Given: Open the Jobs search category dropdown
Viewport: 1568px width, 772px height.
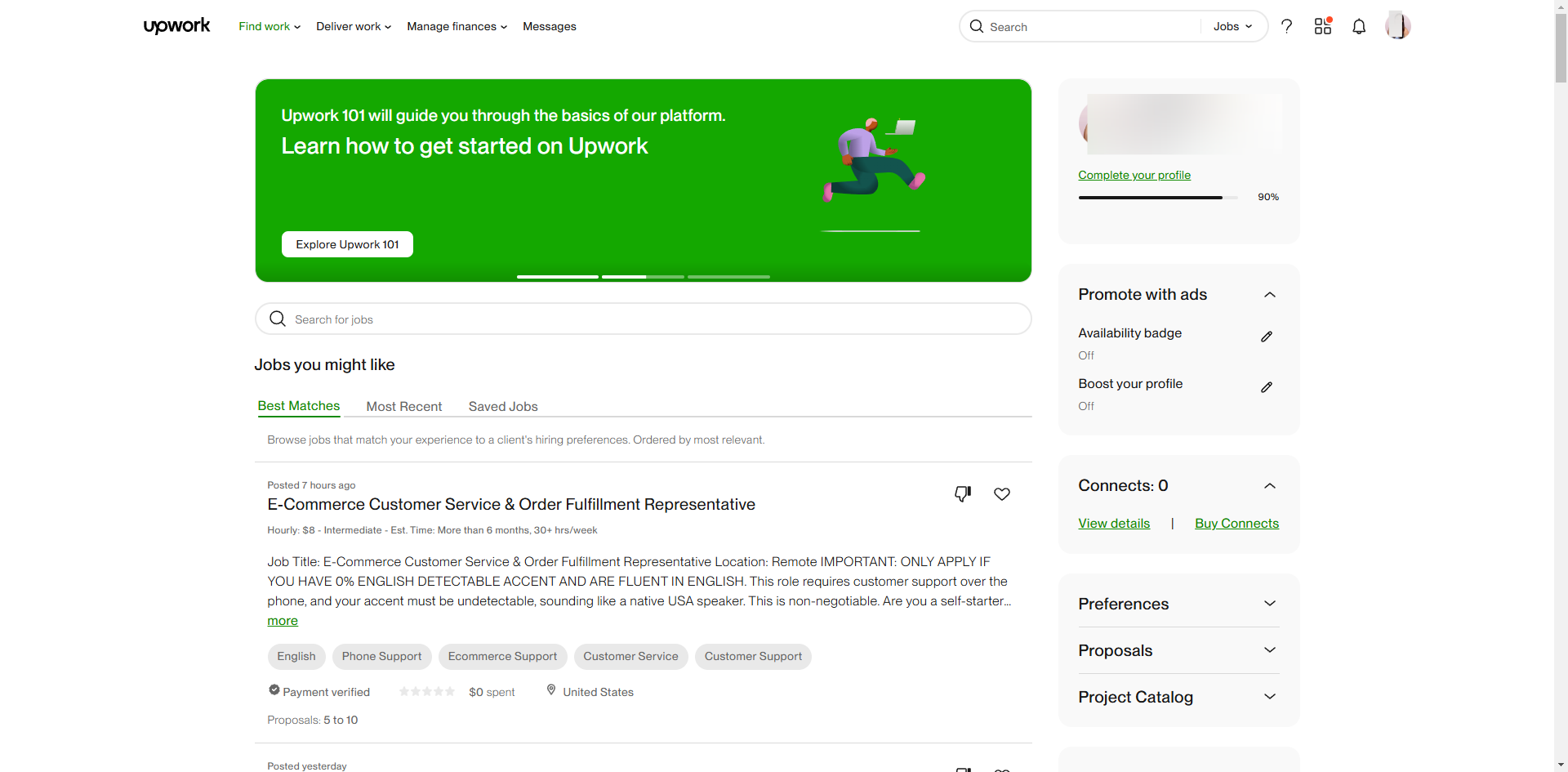Looking at the screenshot, I should pos(1232,26).
